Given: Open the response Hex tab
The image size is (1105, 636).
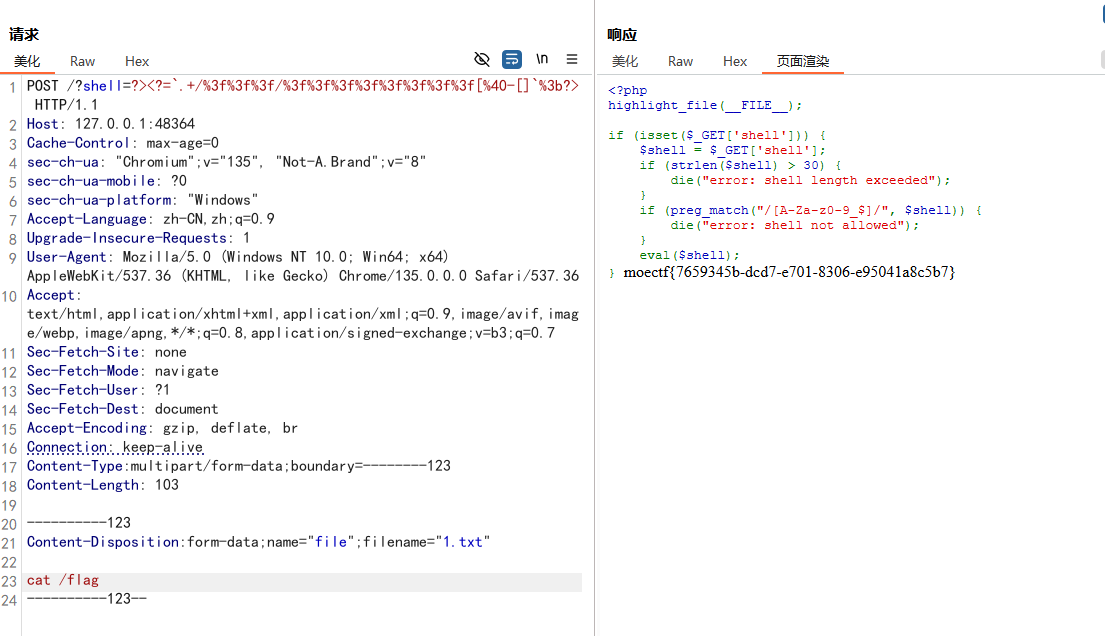Looking at the screenshot, I should click(735, 61).
